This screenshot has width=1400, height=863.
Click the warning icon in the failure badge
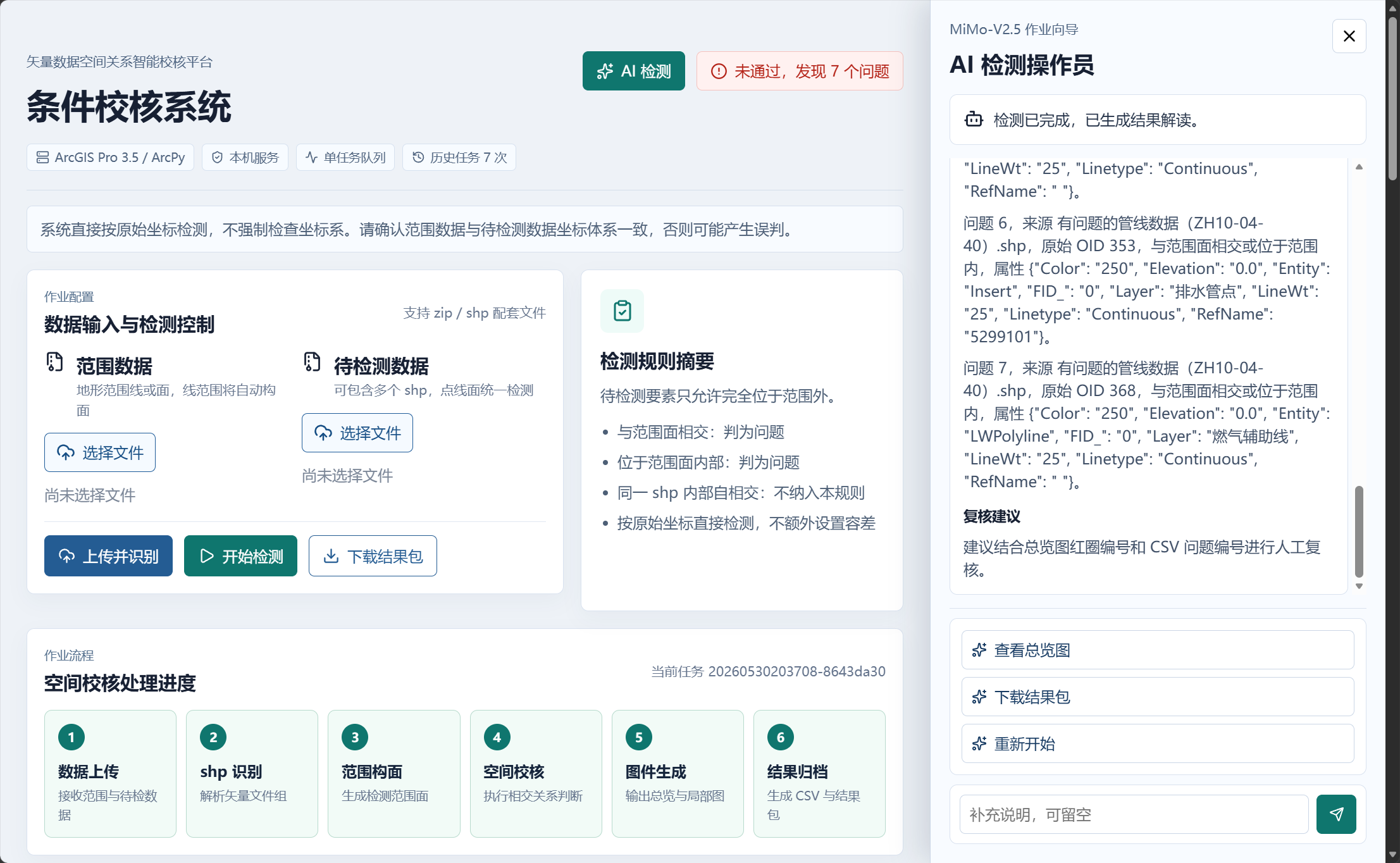point(719,71)
